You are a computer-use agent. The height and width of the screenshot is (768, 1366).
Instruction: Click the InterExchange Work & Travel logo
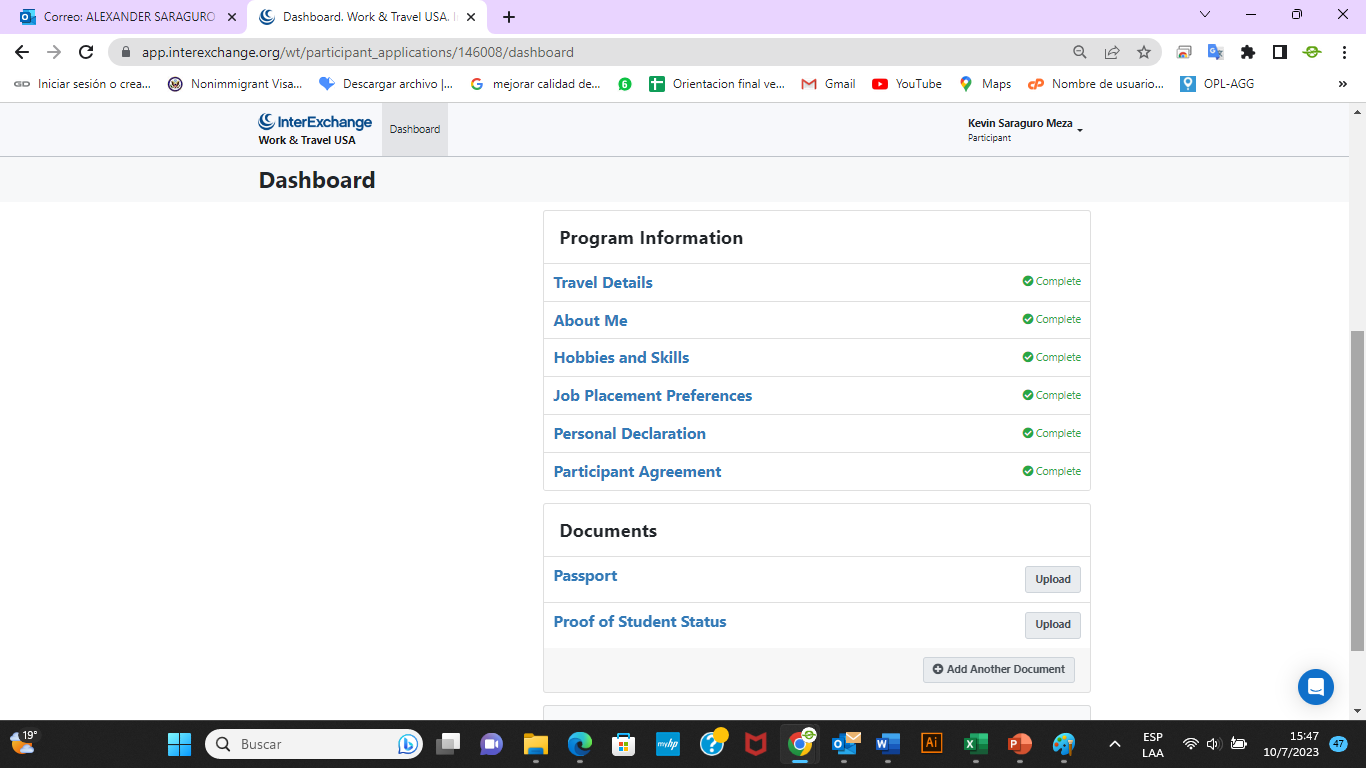point(314,129)
